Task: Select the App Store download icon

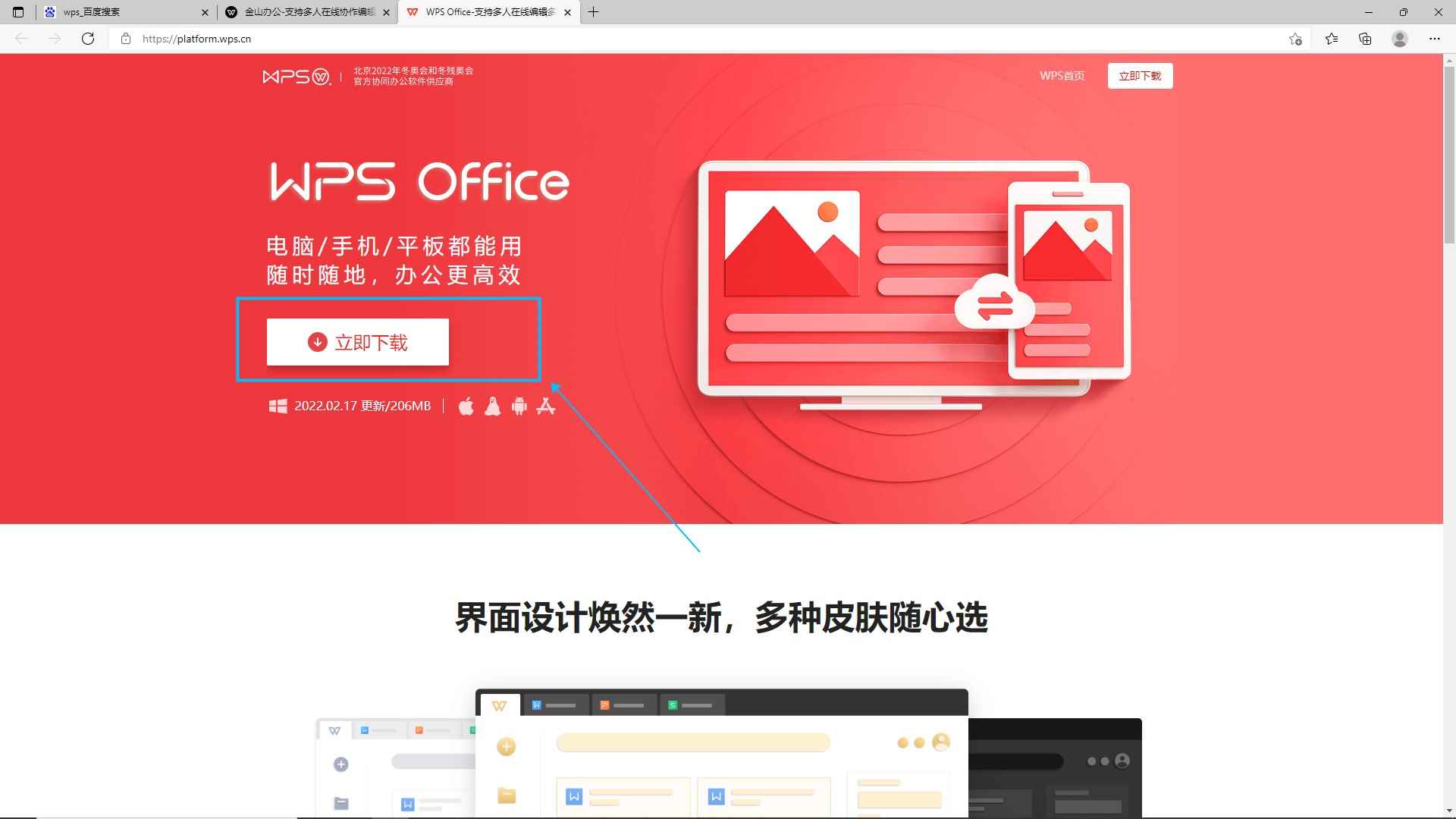Action: pyautogui.click(x=547, y=406)
